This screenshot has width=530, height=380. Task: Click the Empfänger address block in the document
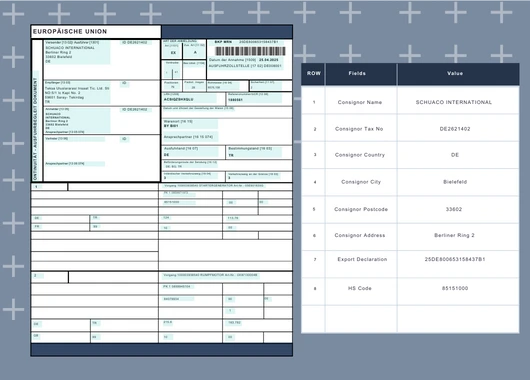pyautogui.click(x=77, y=92)
